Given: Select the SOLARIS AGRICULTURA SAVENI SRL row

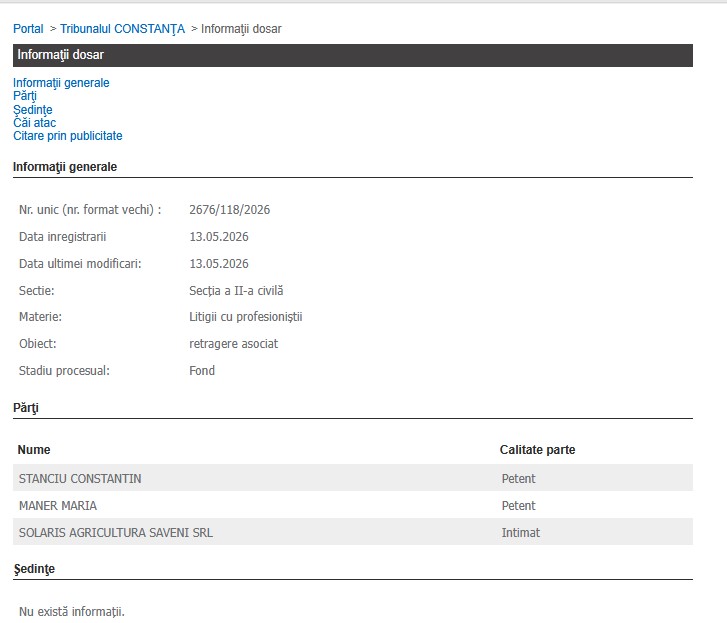Looking at the screenshot, I should click(x=353, y=532).
